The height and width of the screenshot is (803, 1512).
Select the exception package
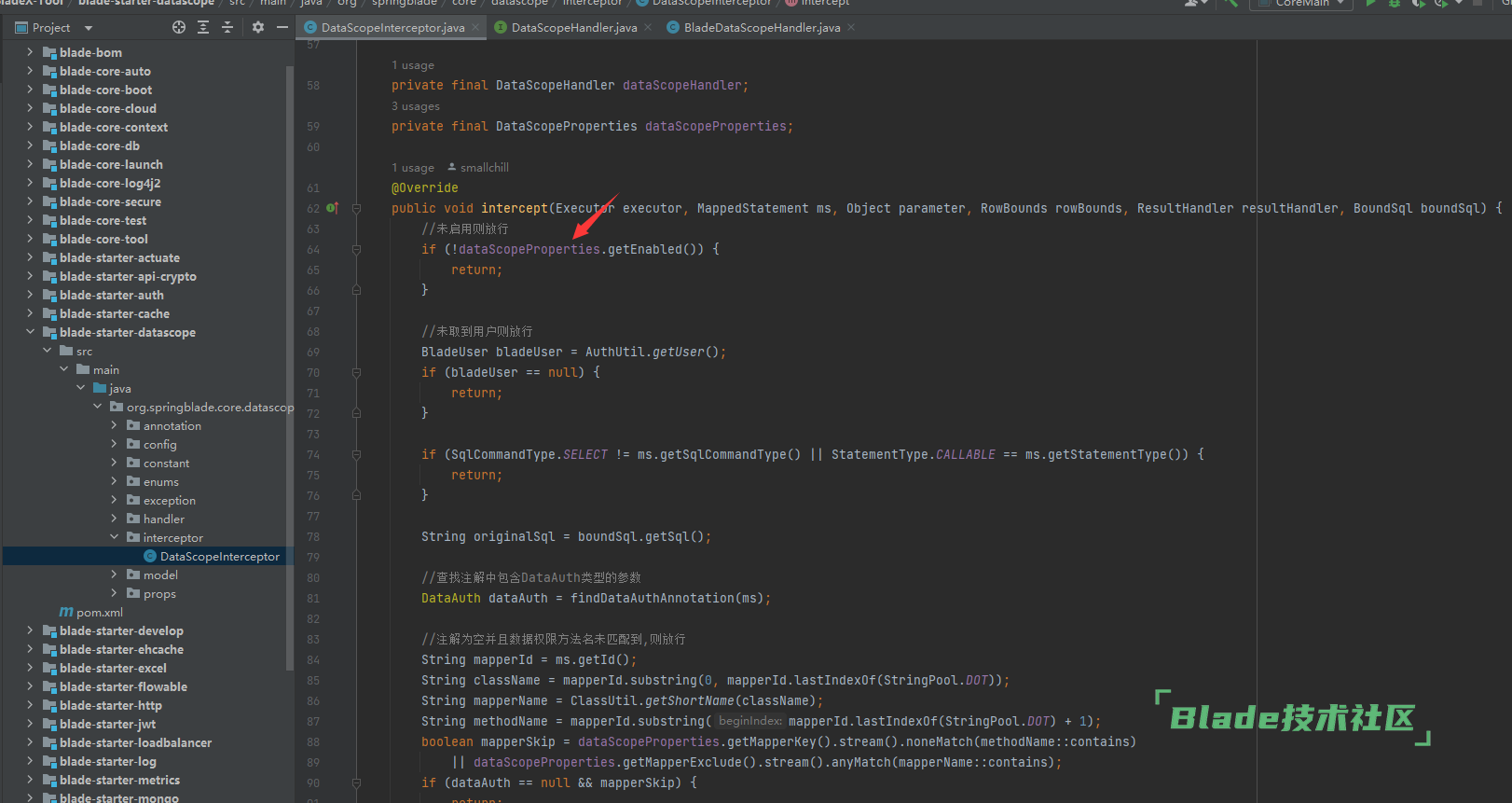(x=169, y=501)
